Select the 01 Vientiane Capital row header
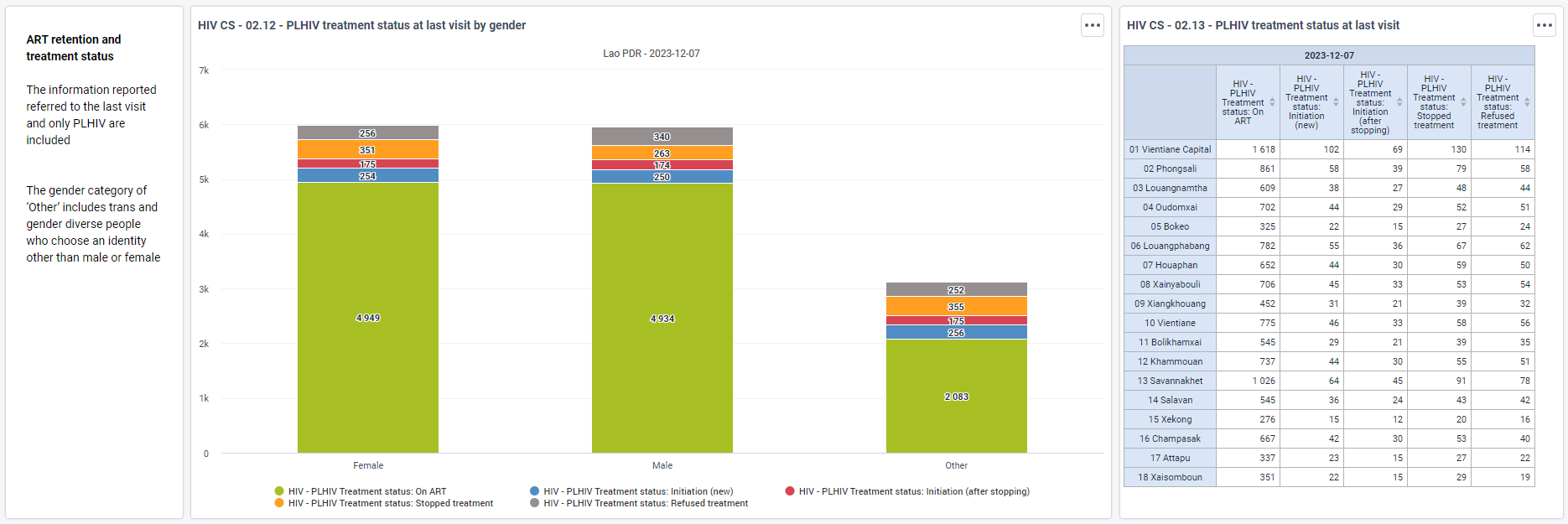The image size is (1568, 524). pos(1170,149)
